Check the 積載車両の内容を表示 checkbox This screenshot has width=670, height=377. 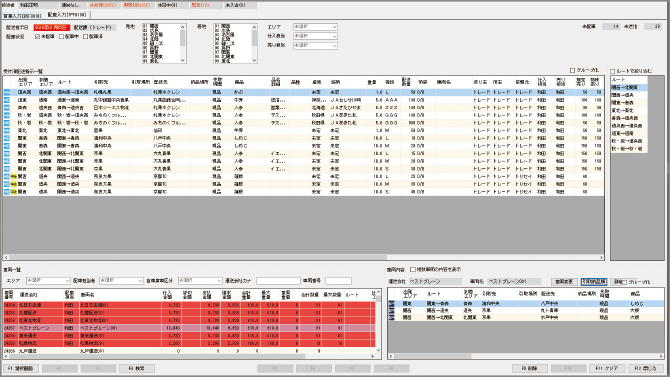pos(413,270)
